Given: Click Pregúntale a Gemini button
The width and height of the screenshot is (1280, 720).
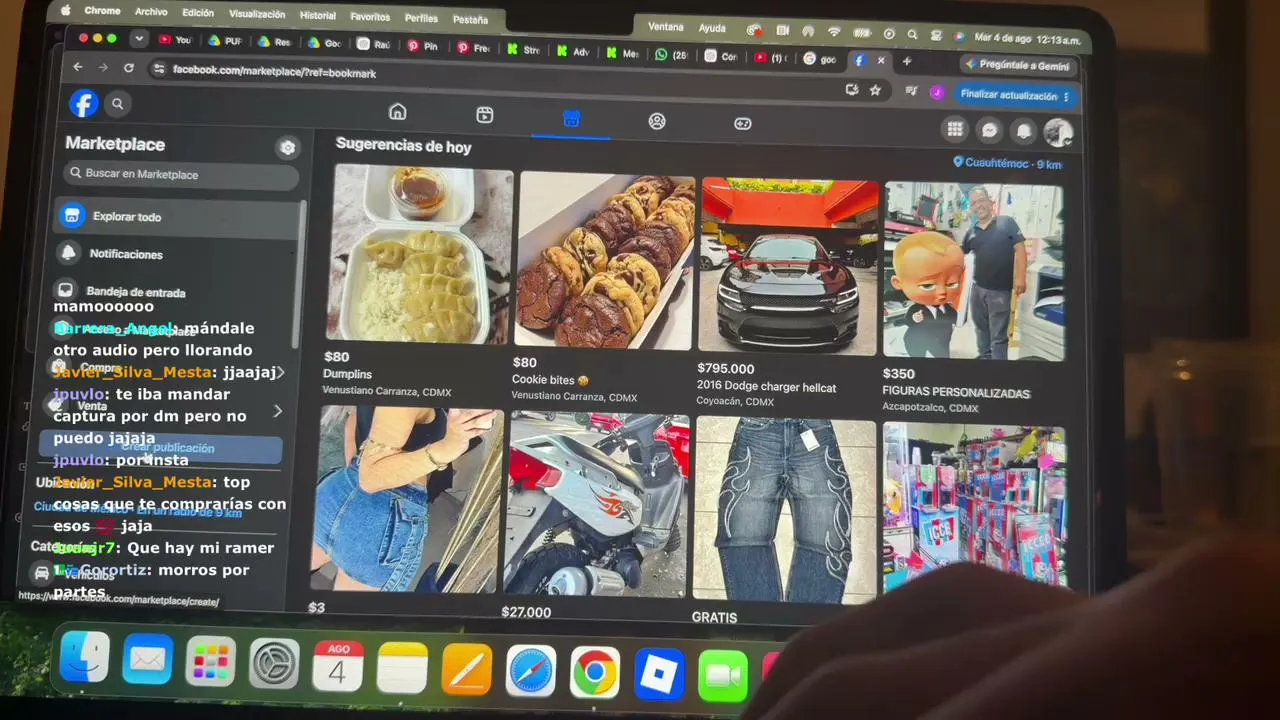Looking at the screenshot, I should click(x=1018, y=65).
